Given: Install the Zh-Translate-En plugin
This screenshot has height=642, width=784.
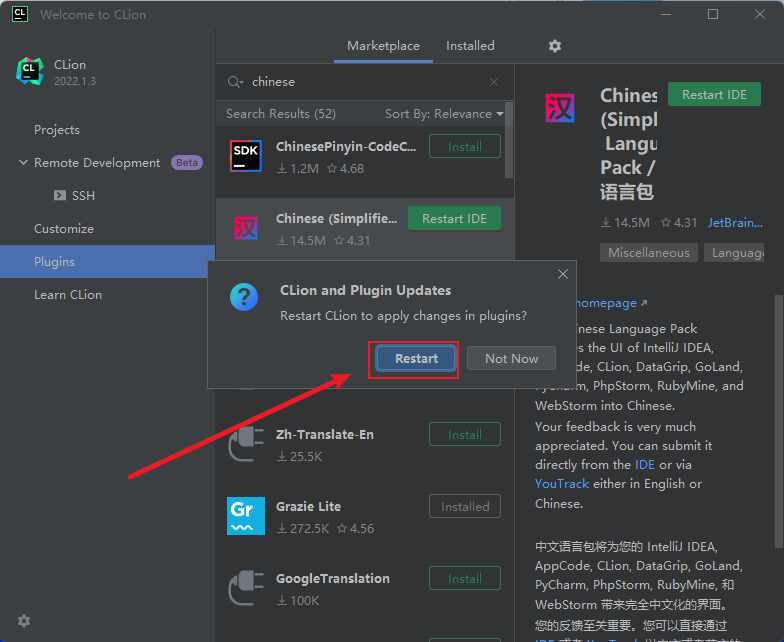Looking at the screenshot, I should tap(464, 434).
